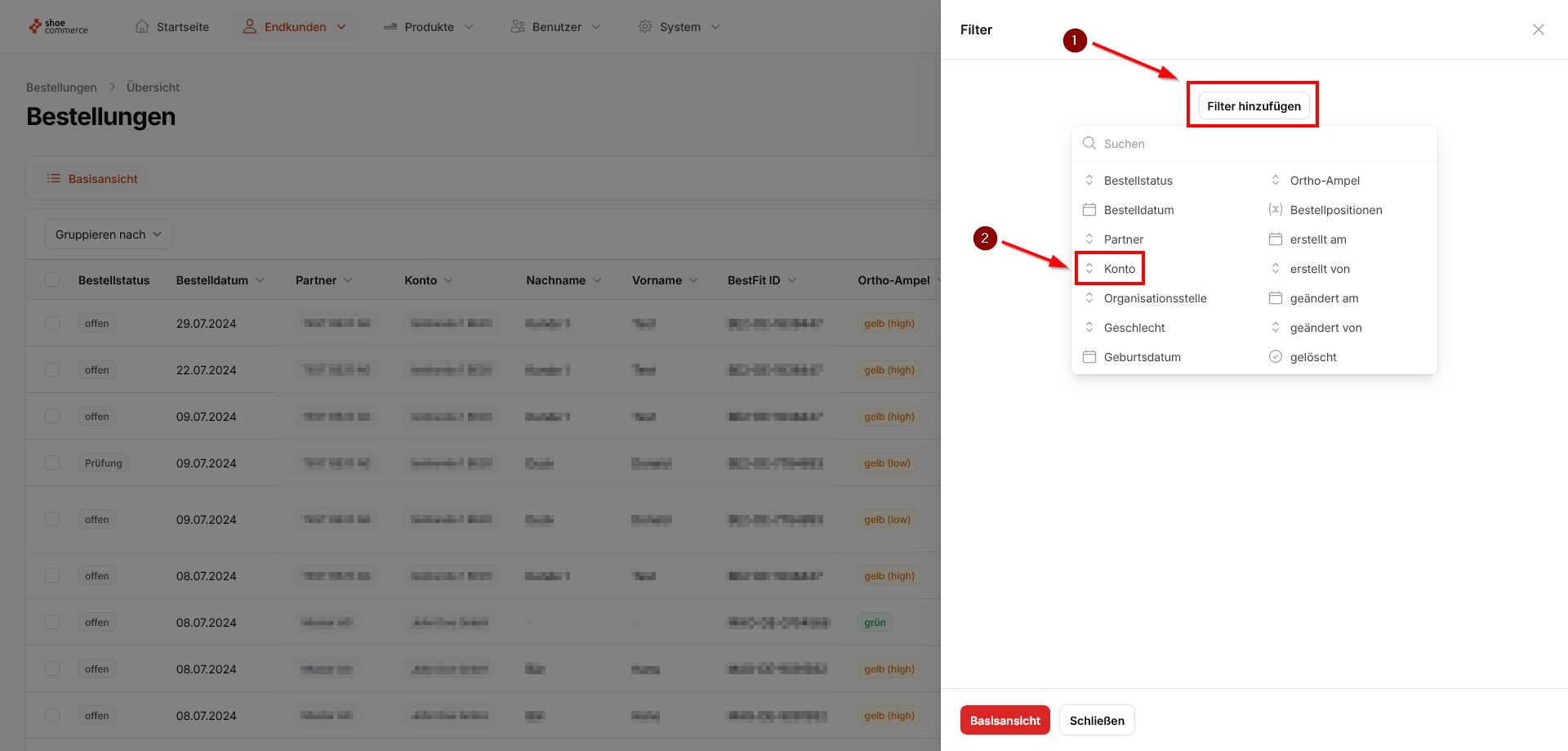The height and width of the screenshot is (751, 1568).
Task: Go to Startseite in the navigation
Action: click(172, 27)
